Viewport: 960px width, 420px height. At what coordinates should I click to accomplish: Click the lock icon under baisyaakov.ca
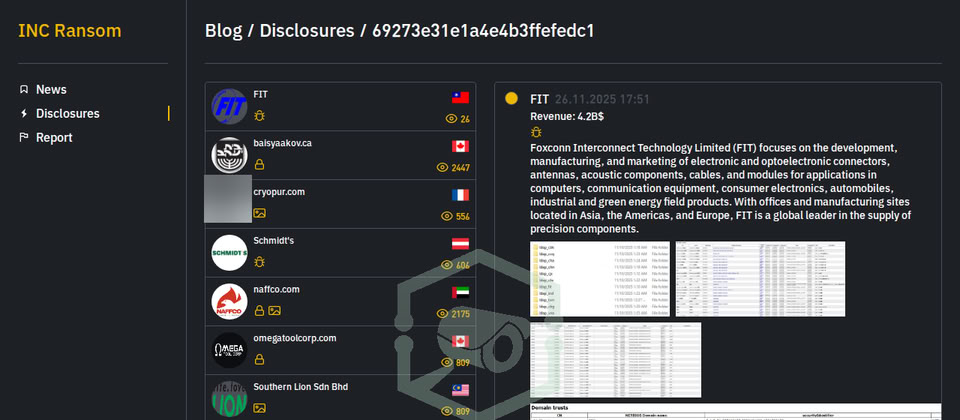pos(259,165)
